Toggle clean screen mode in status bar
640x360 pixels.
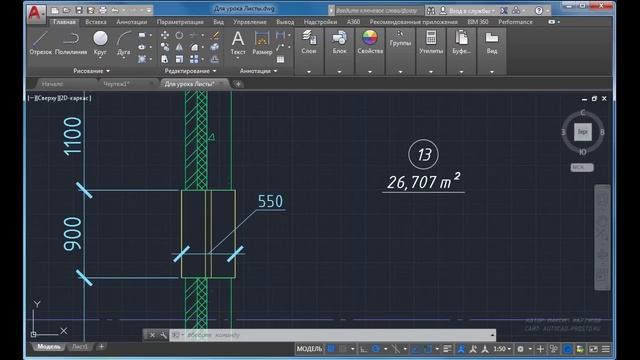[593, 349]
